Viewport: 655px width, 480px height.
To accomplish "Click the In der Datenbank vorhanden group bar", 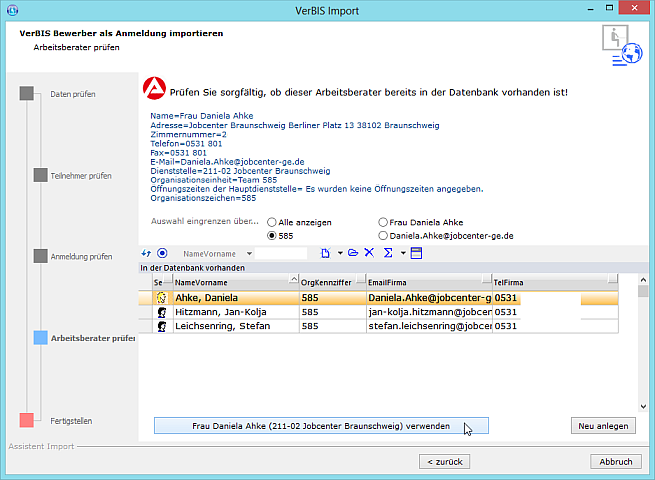I will click(393, 268).
